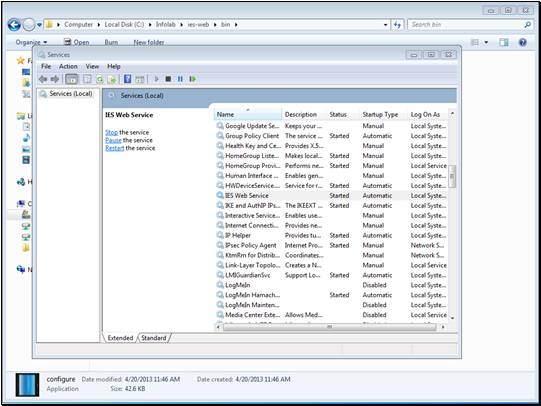Image resolution: width=541 pixels, height=406 pixels.
Task: Open the File menu in Services
Action: pos(46,66)
